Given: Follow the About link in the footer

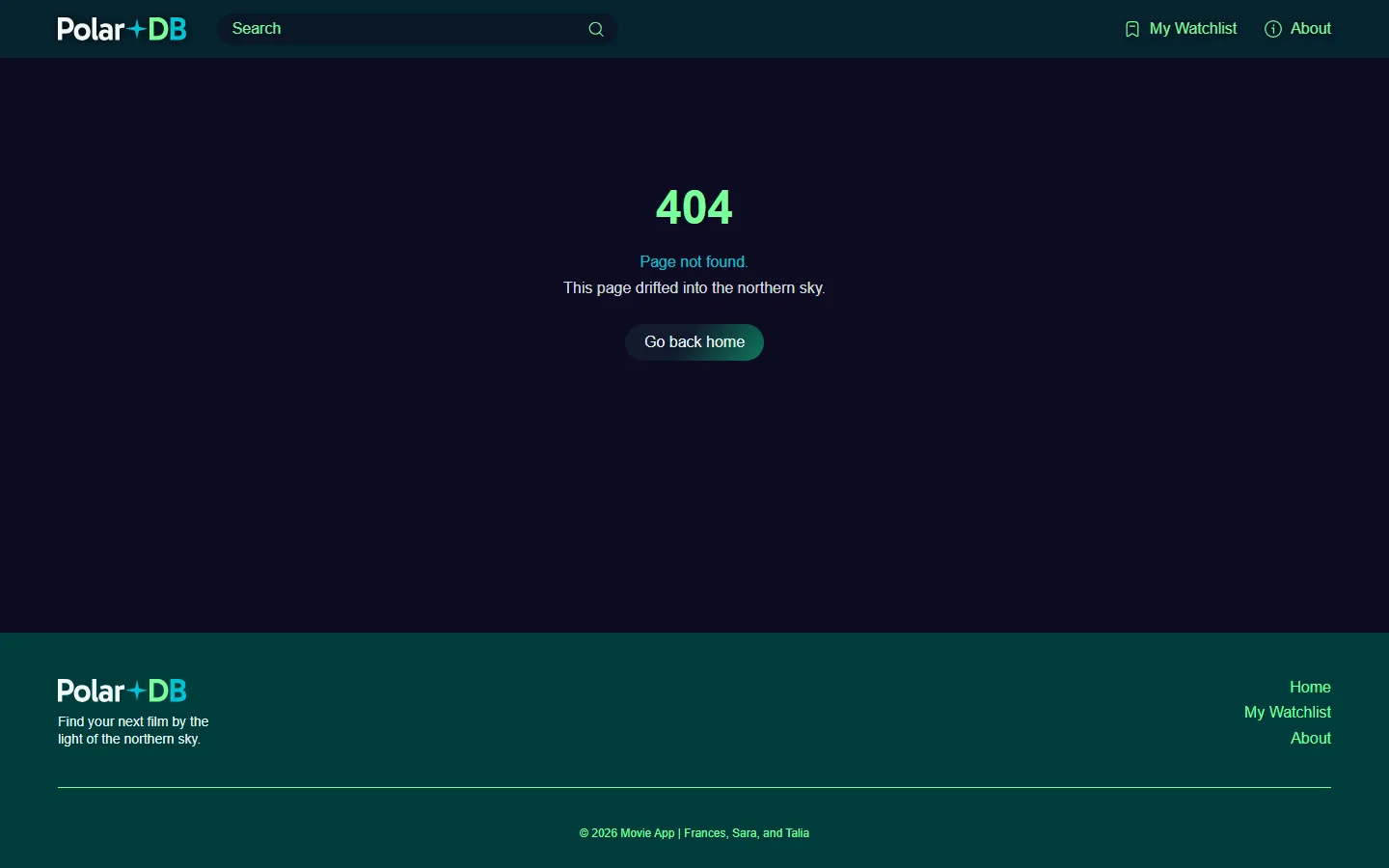Looking at the screenshot, I should click(1311, 738).
